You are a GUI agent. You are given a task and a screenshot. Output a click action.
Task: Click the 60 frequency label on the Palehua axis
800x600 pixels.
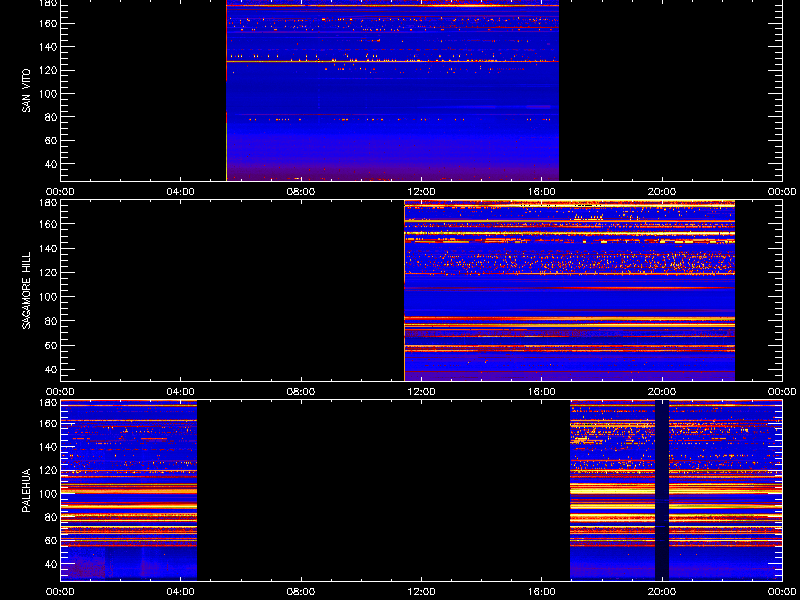pyautogui.click(x=49, y=541)
